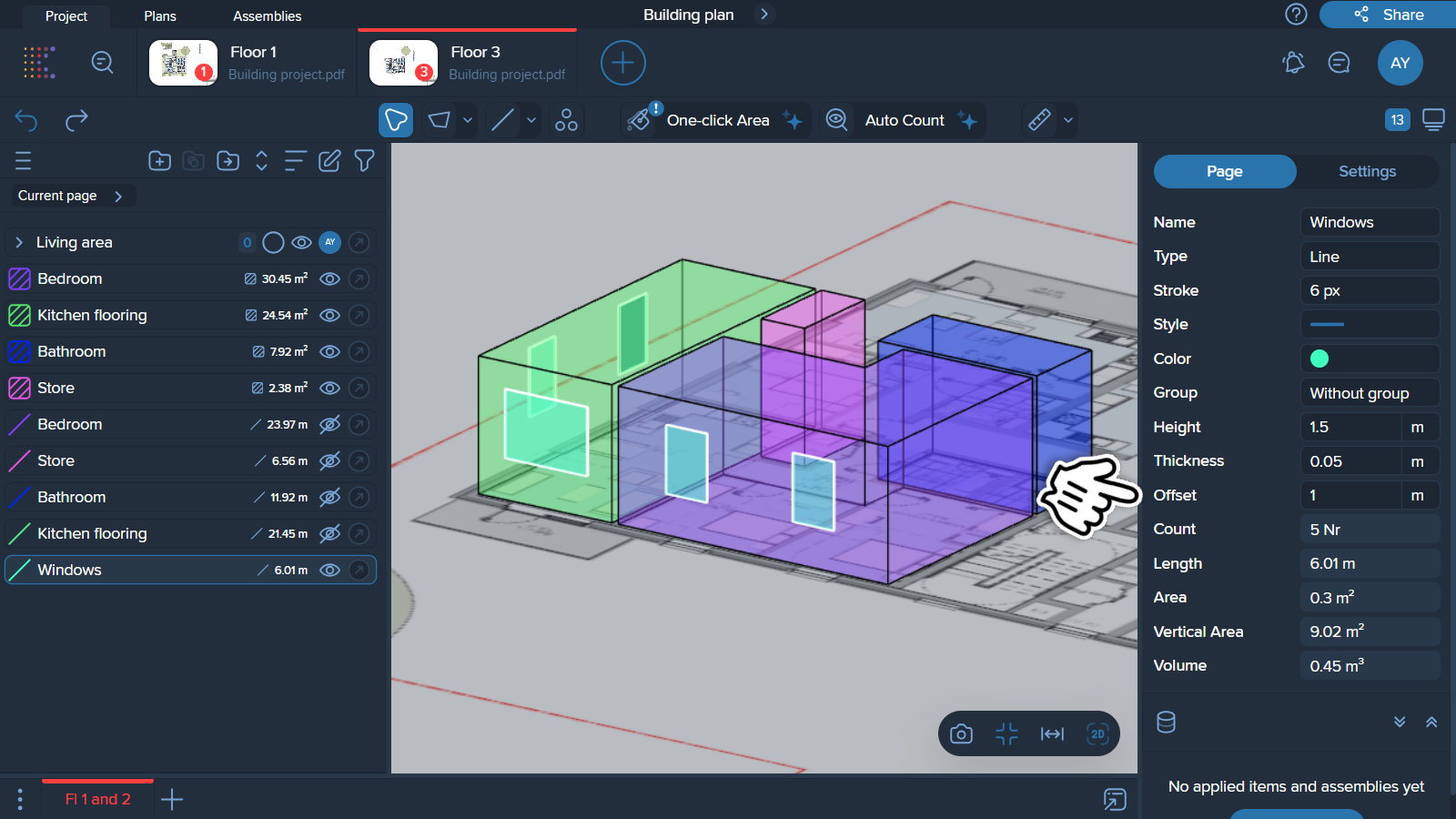Expand Building plan breadcrumb chevron

(764, 15)
